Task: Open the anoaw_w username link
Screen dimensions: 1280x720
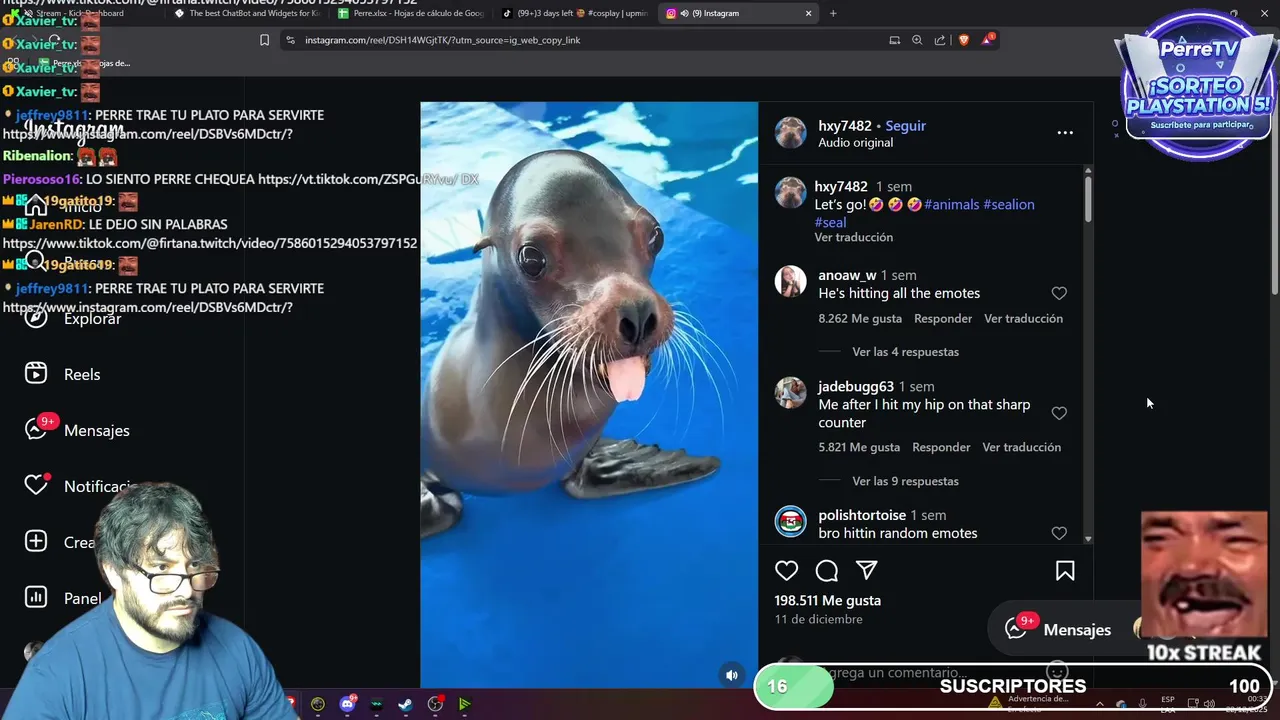Action: coord(847,275)
